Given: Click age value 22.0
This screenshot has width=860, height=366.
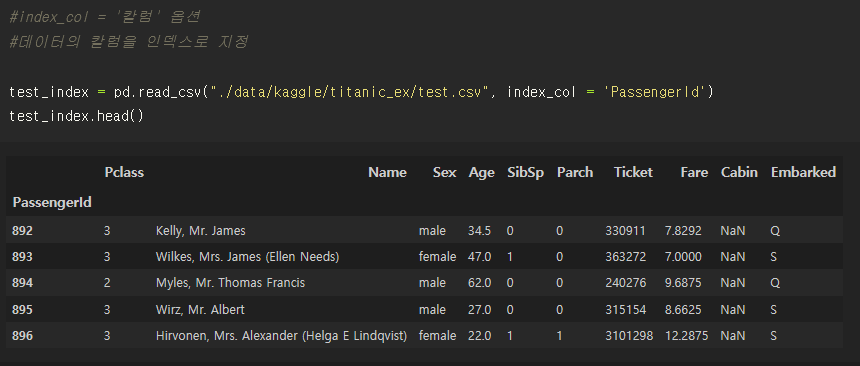Looking at the screenshot, I should [x=479, y=336].
